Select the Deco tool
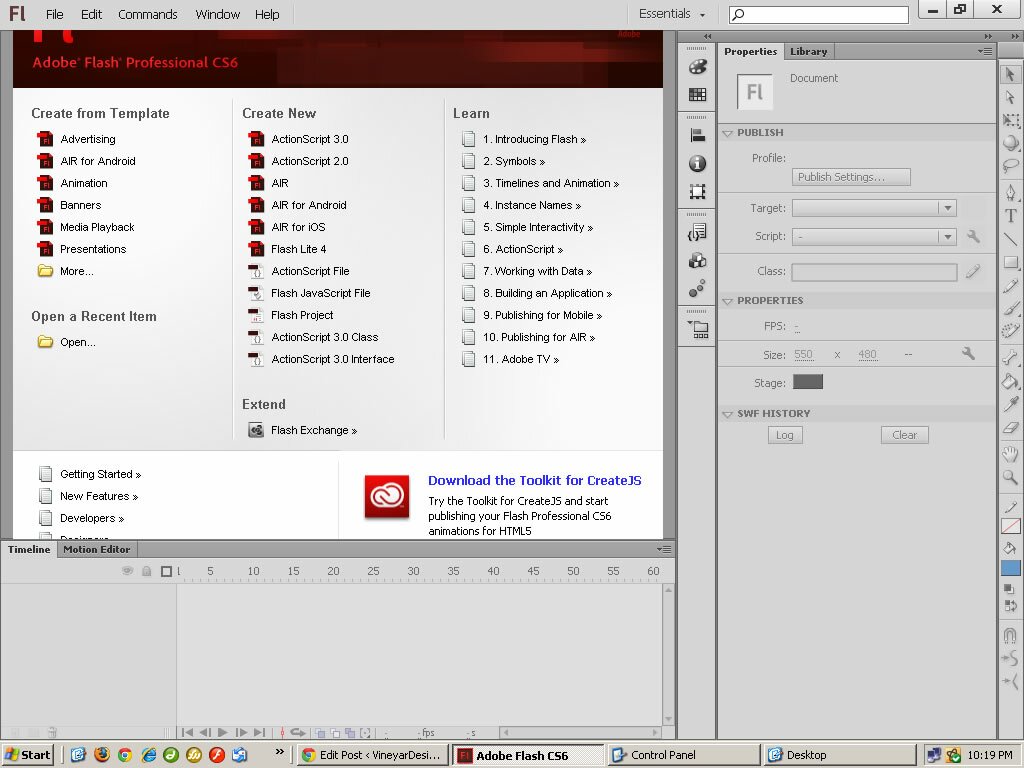The height and width of the screenshot is (768, 1024). 1010,331
